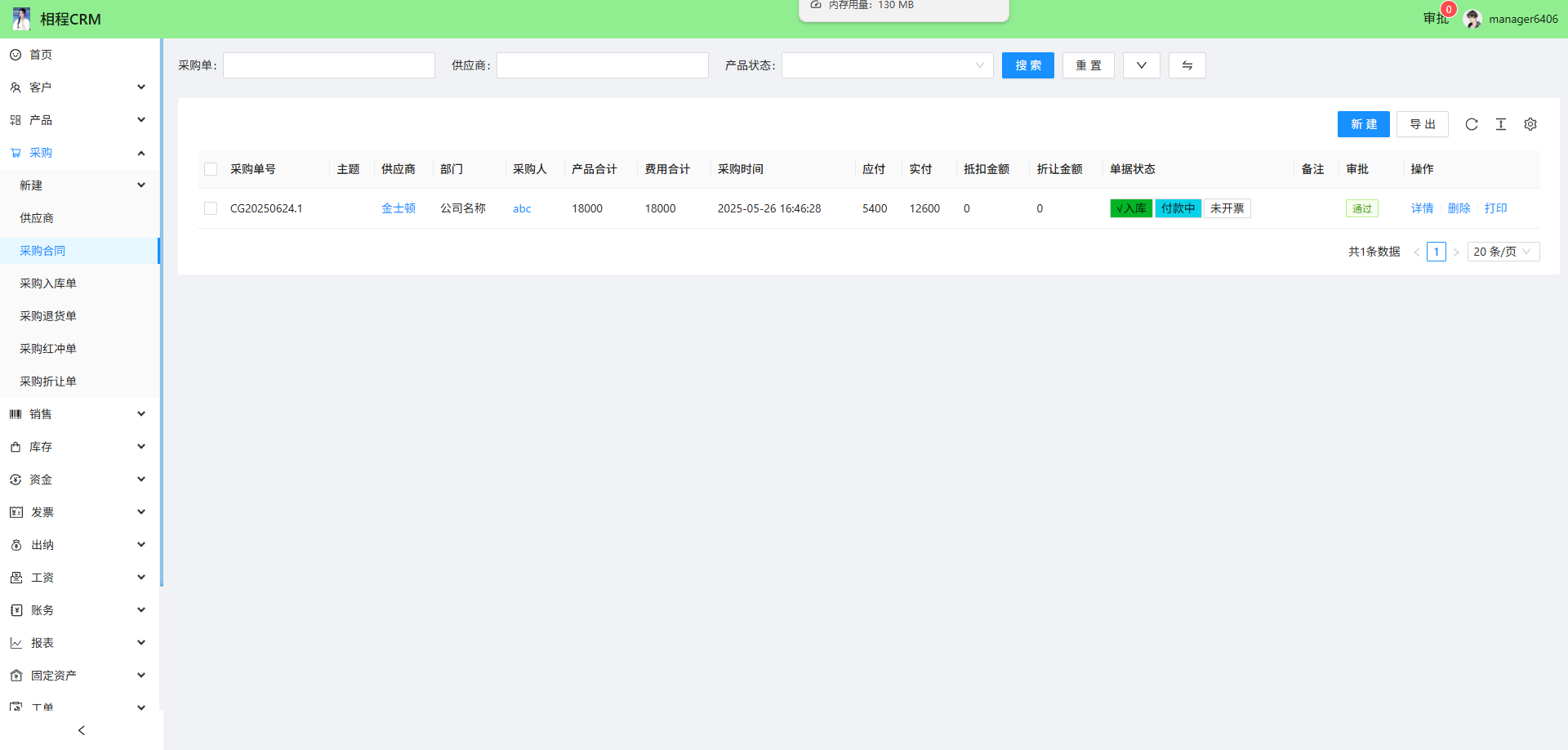Toggle the select-all checkbox in table header
Image resolution: width=1568 pixels, height=750 pixels.
(x=211, y=169)
